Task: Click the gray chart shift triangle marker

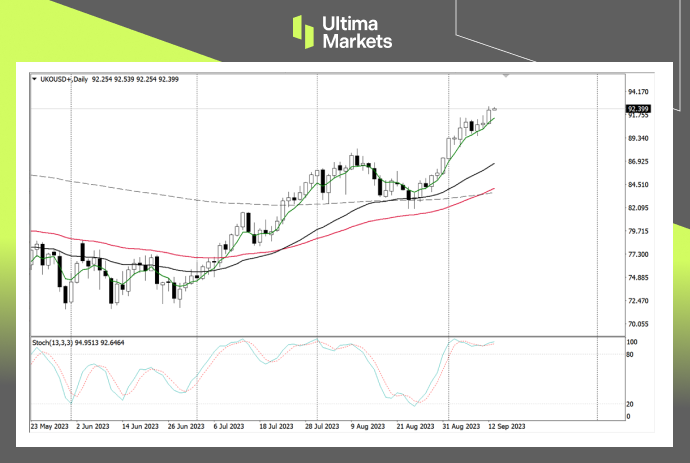Action: pos(506,76)
